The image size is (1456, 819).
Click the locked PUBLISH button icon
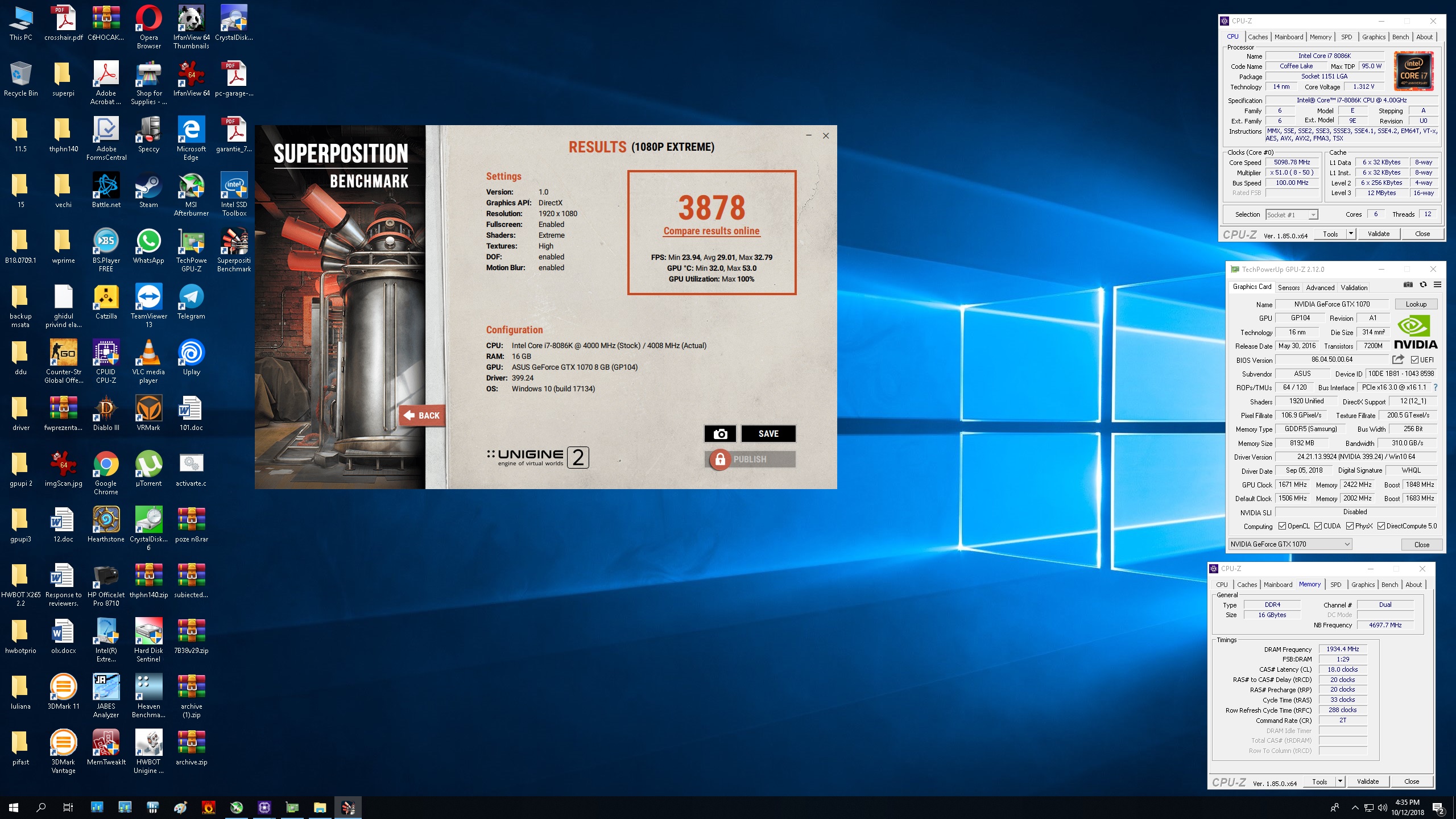click(x=720, y=459)
